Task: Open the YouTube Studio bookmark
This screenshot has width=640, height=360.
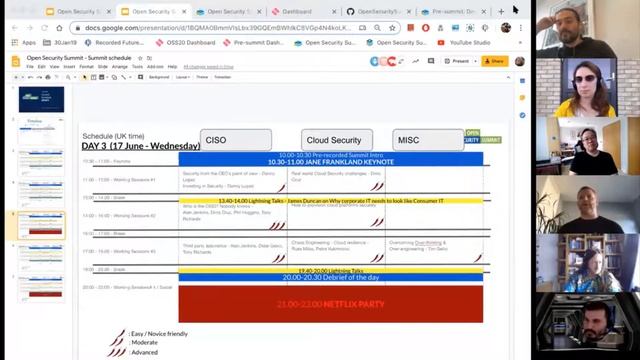Action: (x=464, y=42)
